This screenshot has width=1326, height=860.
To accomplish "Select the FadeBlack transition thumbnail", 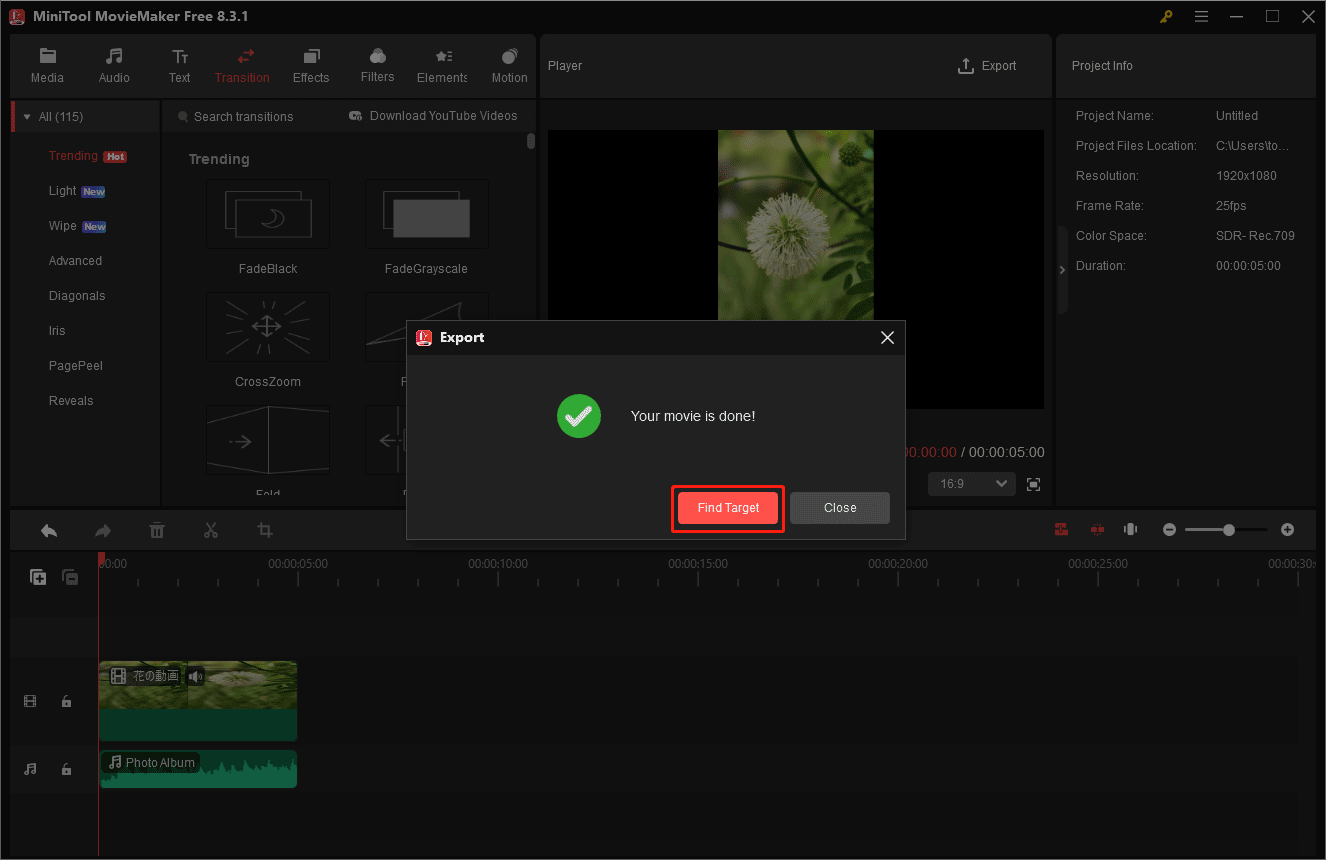I will (x=268, y=215).
